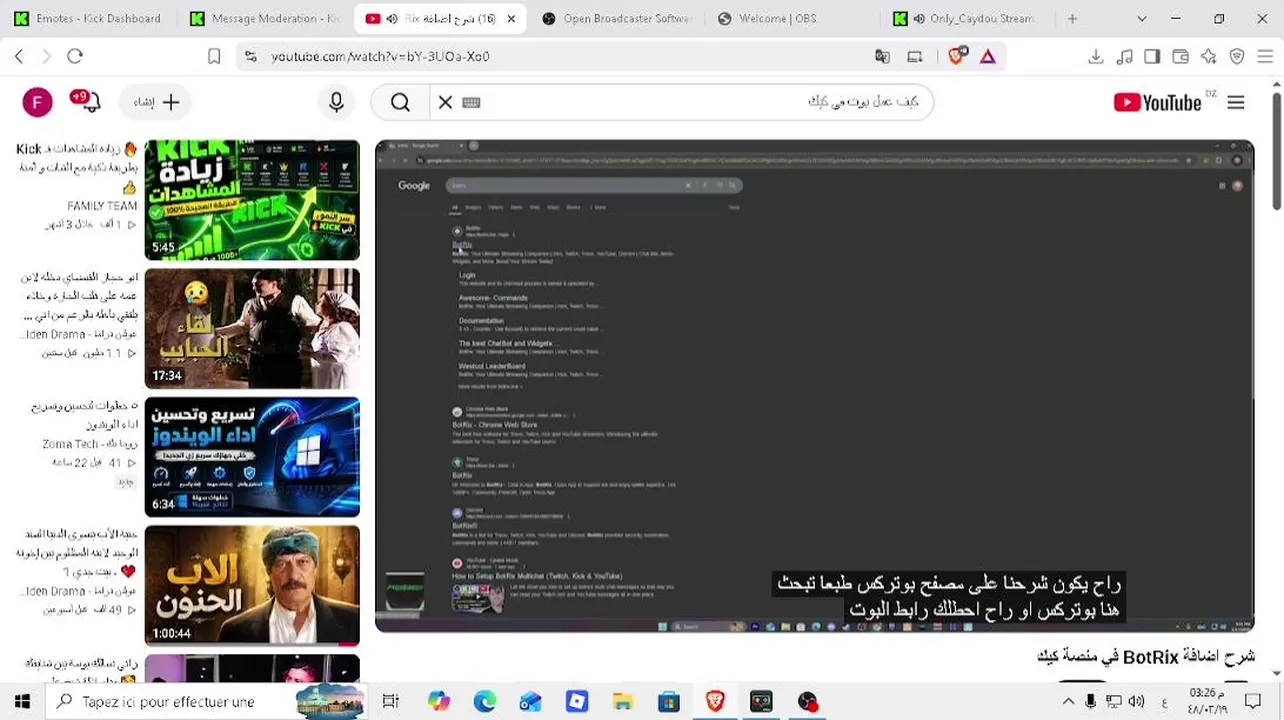Open Brave Rewards triangle icon

(988, 56)
